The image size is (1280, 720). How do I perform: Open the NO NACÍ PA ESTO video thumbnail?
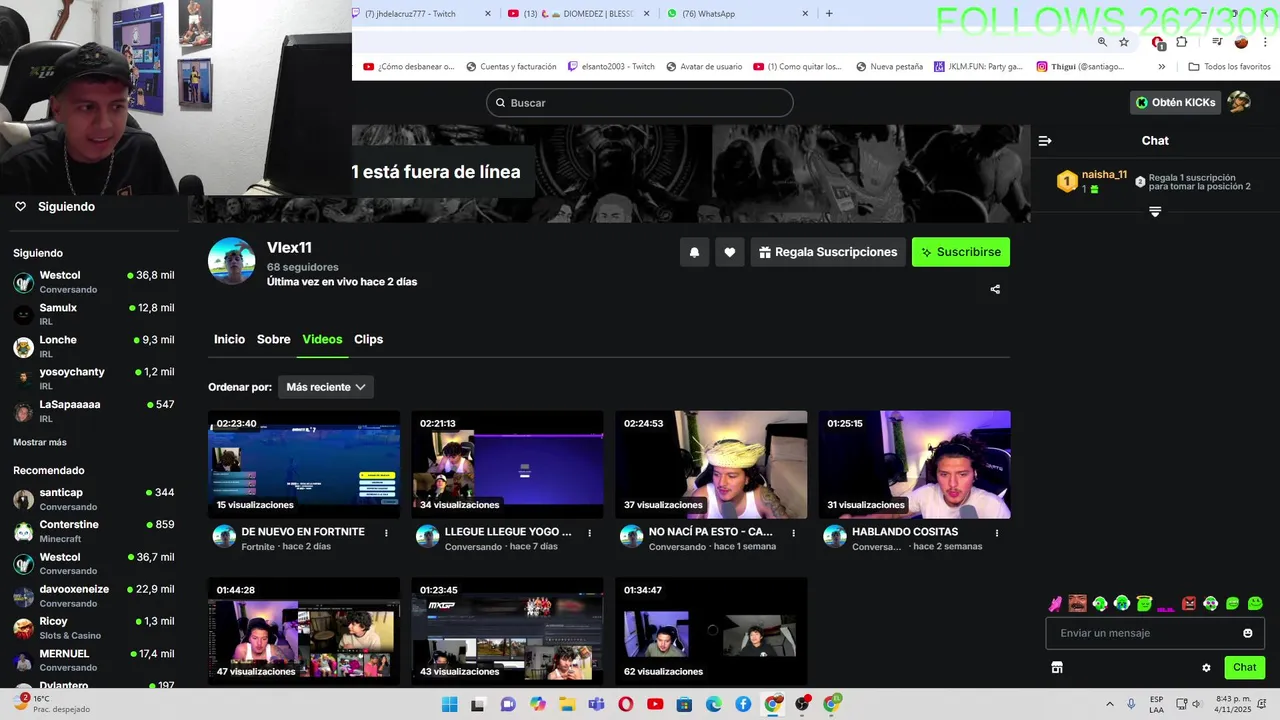tap(711, 464)
